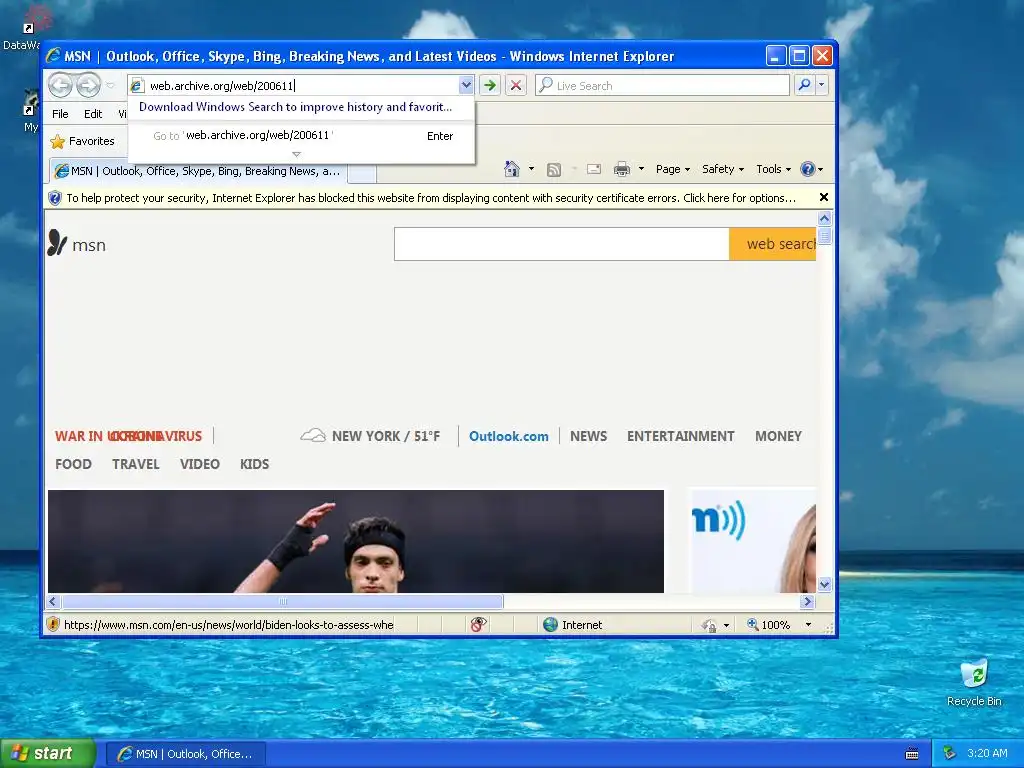Click the Read Mail icon
This screenshot has height=768, width=1024.
click(594, 169)
